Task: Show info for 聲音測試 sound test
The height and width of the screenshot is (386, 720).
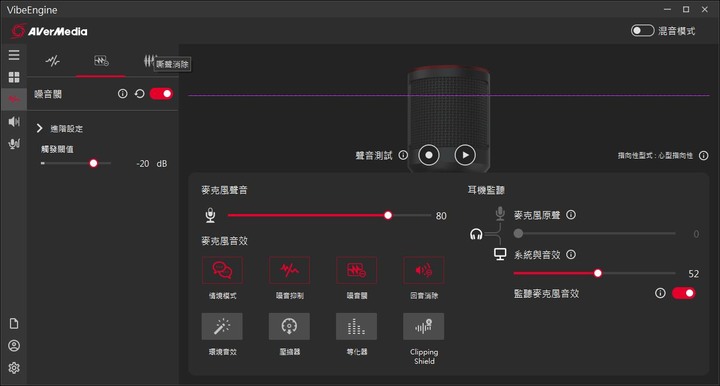Action: click(403, 155)
